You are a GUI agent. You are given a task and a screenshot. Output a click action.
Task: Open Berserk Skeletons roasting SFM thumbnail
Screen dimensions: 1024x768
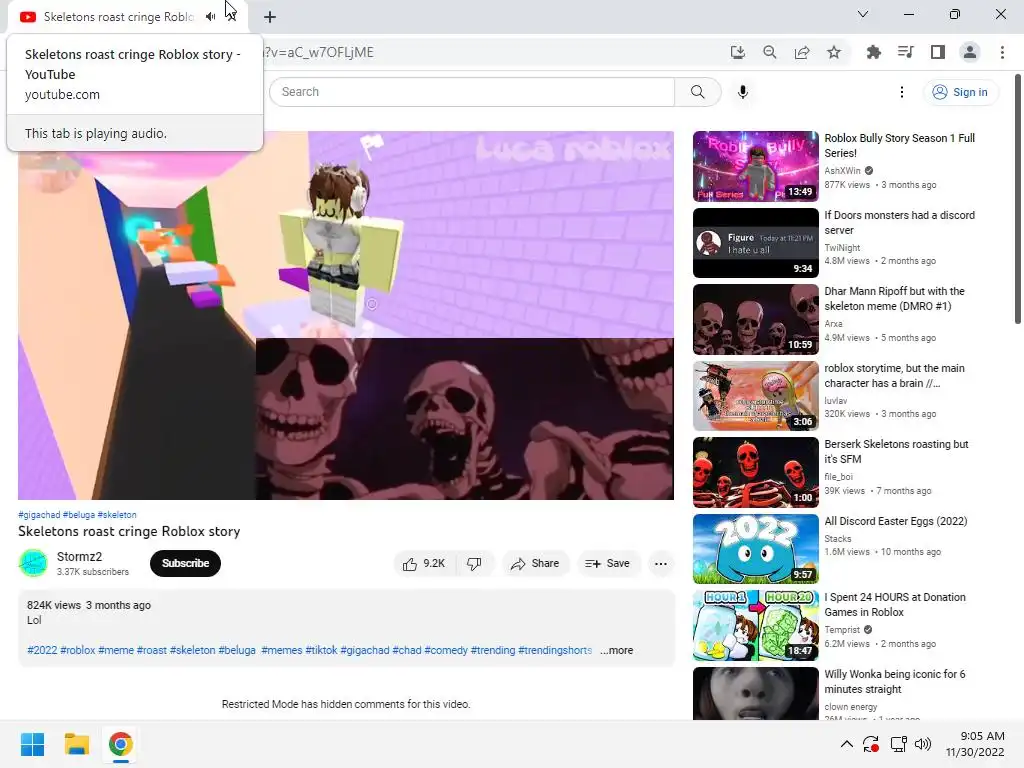756,472
